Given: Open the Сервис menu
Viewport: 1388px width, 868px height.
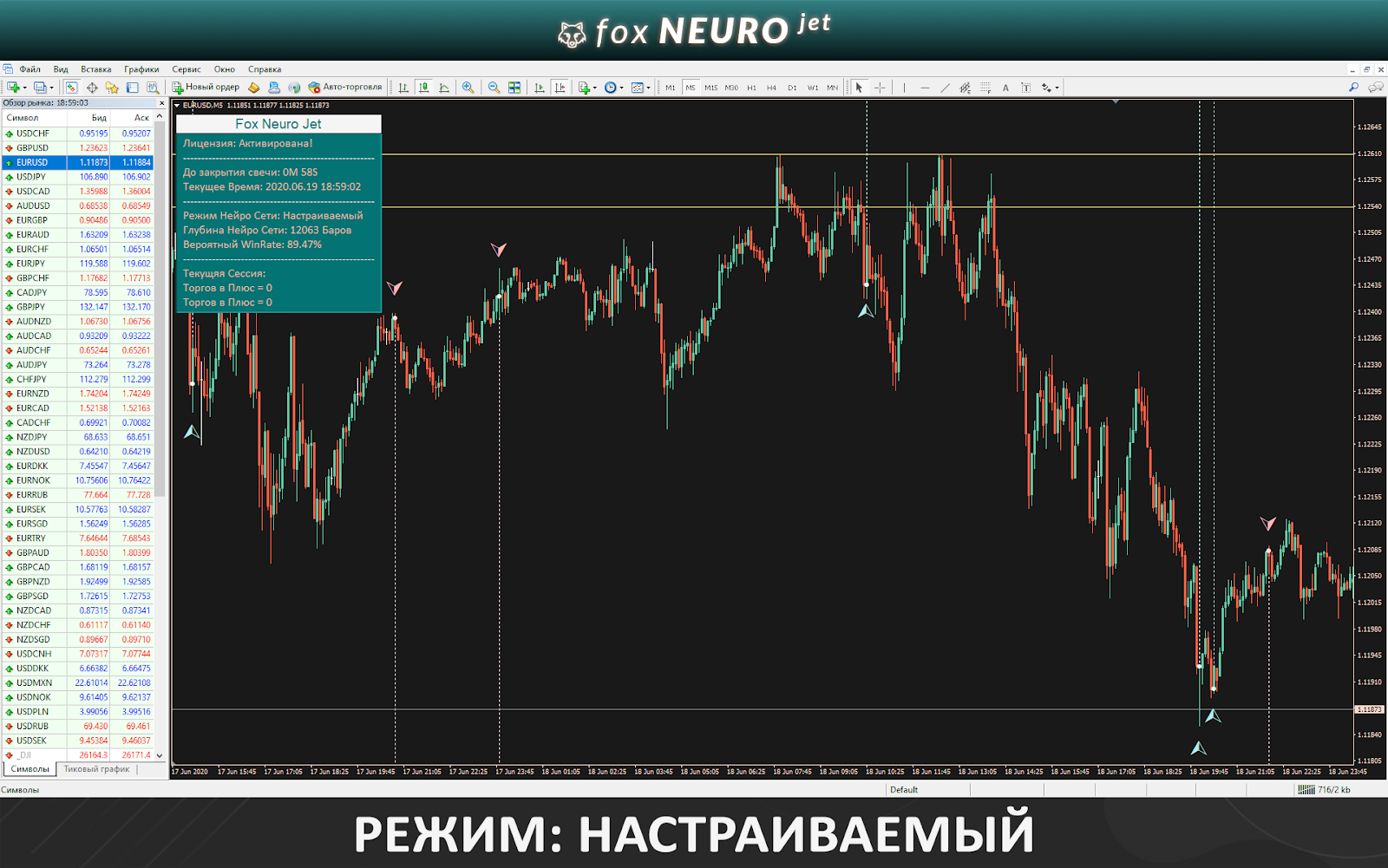Looking at the screenshot, I should pos(187,69).
